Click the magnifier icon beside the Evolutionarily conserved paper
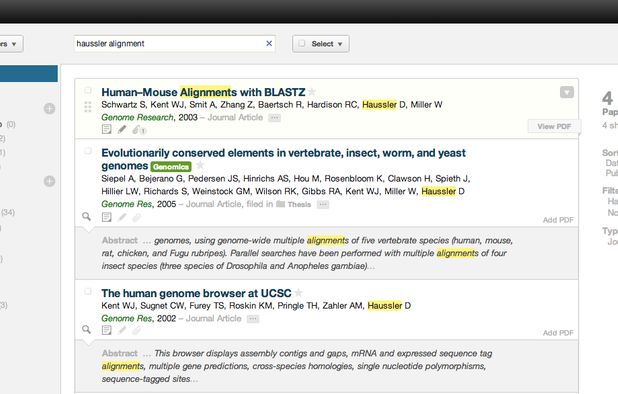This screenshot has height=394, width=618. click(86, 216)
